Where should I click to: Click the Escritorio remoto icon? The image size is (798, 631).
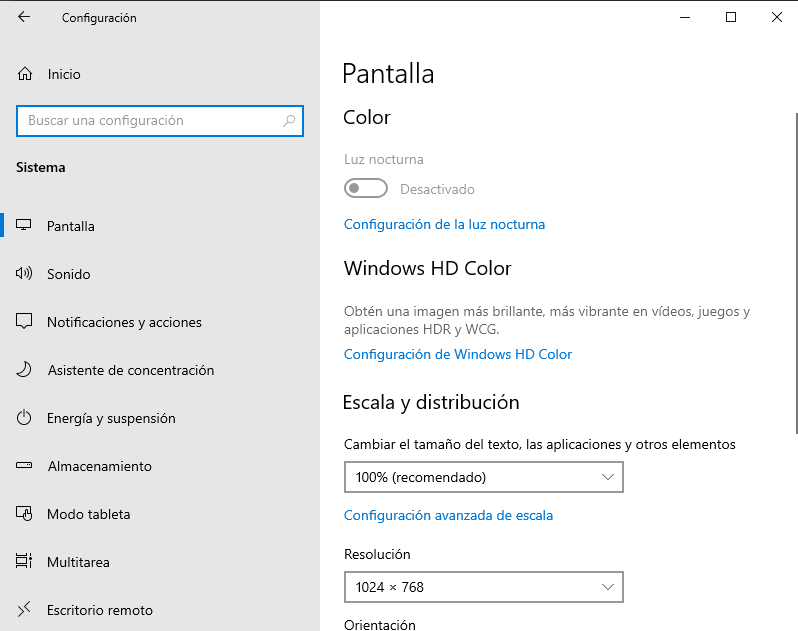pyautogui.click(x=24, y=609)
